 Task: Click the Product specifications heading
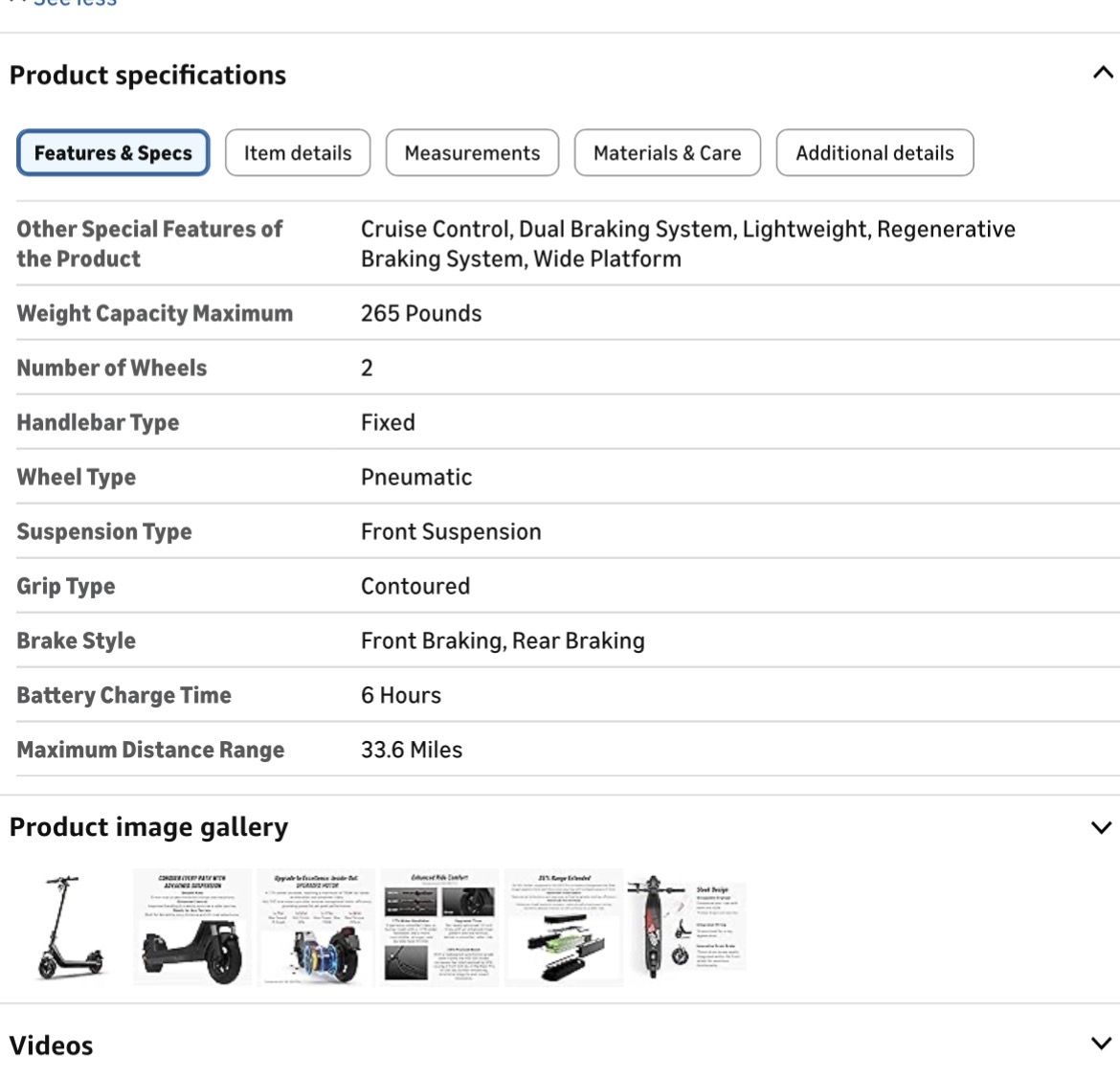(147, 75)
